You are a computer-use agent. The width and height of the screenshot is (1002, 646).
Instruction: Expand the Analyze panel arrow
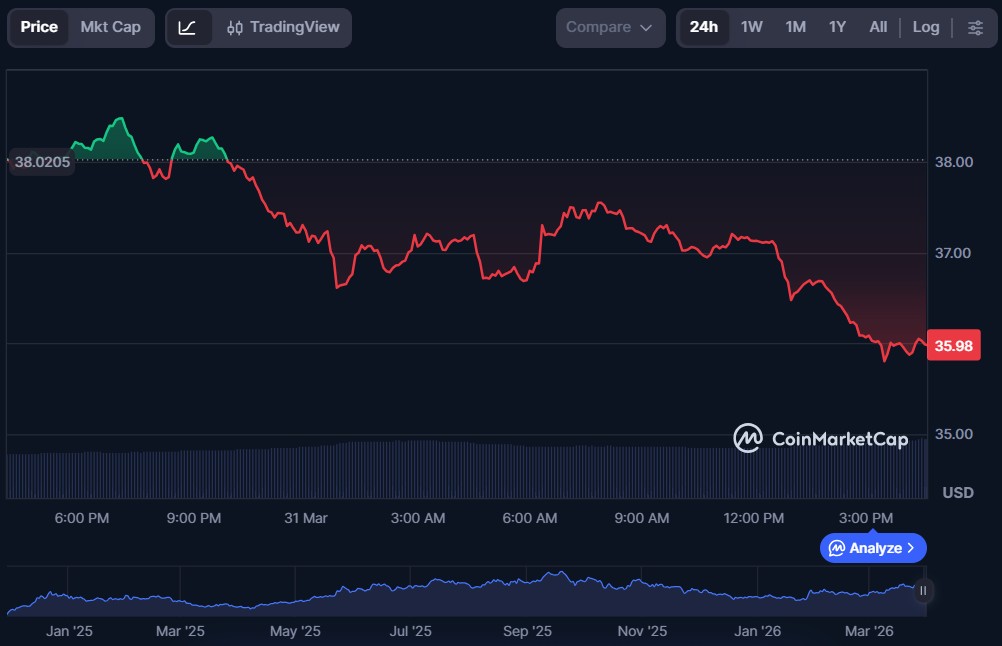click(x=910, y=548)
